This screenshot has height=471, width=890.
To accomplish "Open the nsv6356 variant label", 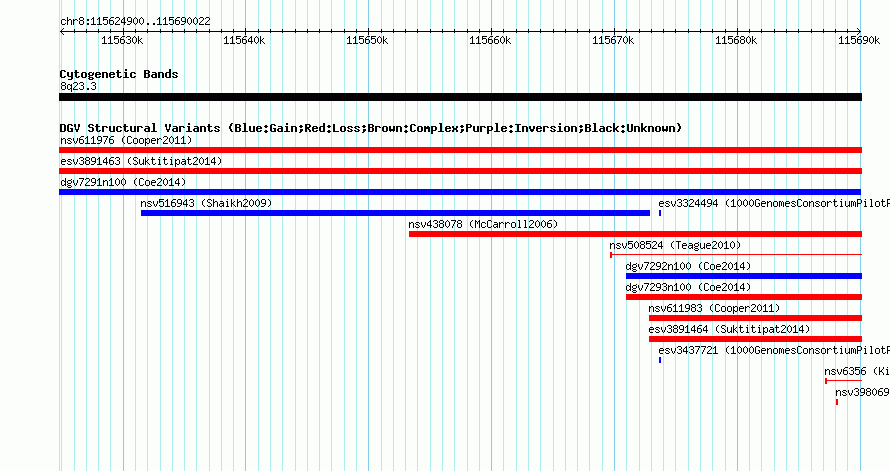I will pyautogui.click(x=857, y=371).
